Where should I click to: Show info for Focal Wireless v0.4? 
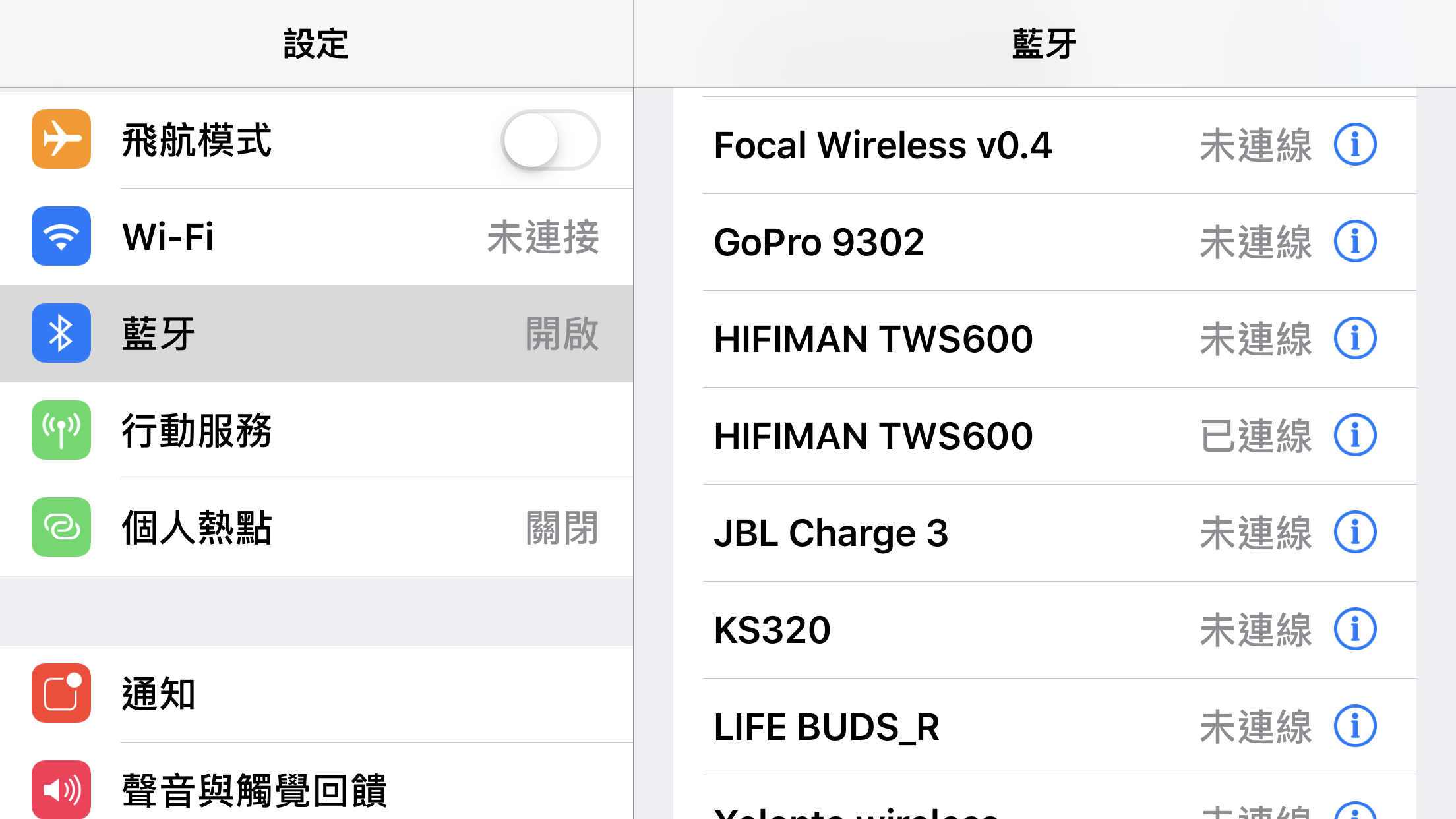coord(1355,144)
